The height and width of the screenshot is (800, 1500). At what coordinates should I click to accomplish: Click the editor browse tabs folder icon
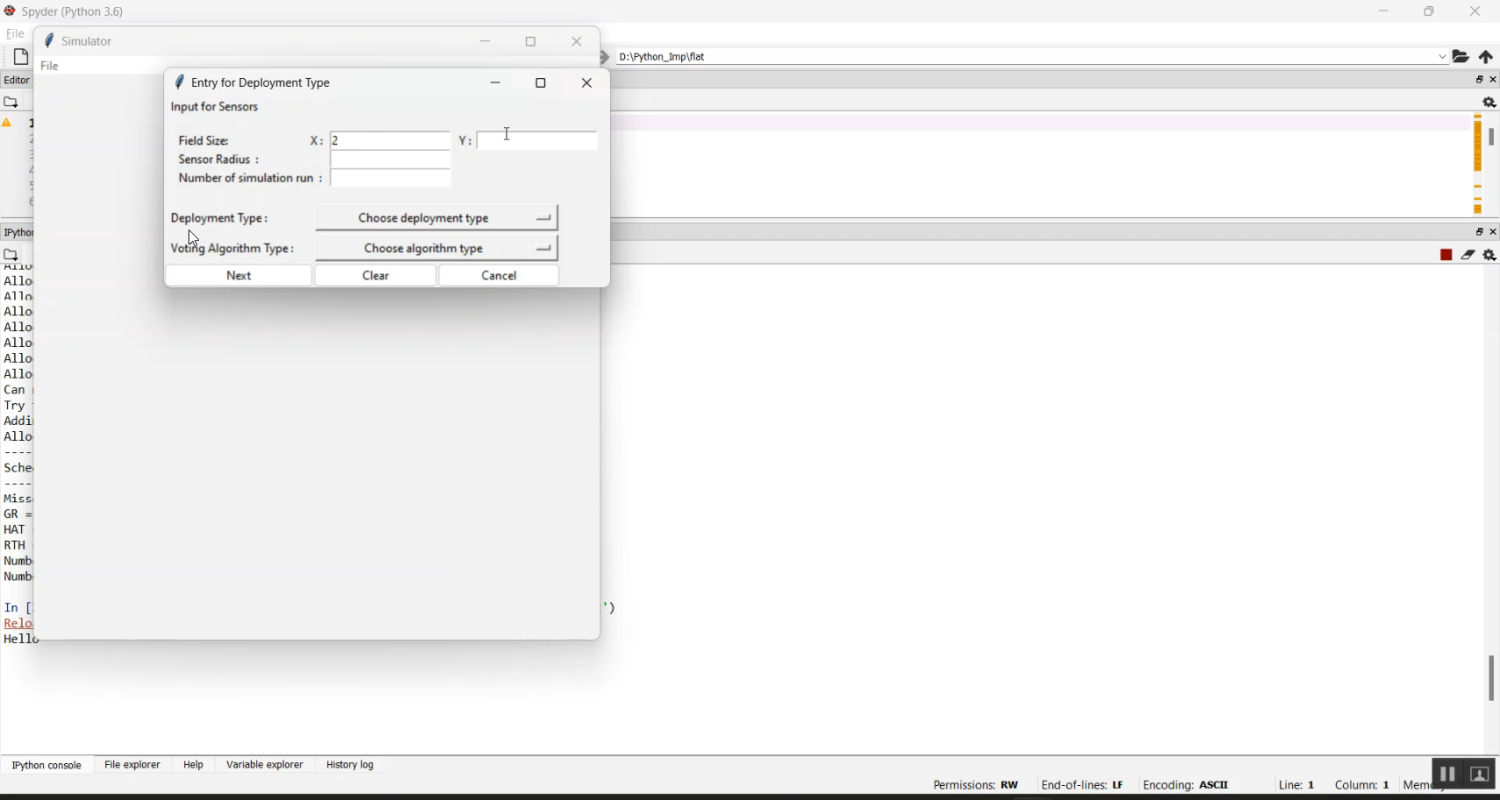click(x=11, y=102)
